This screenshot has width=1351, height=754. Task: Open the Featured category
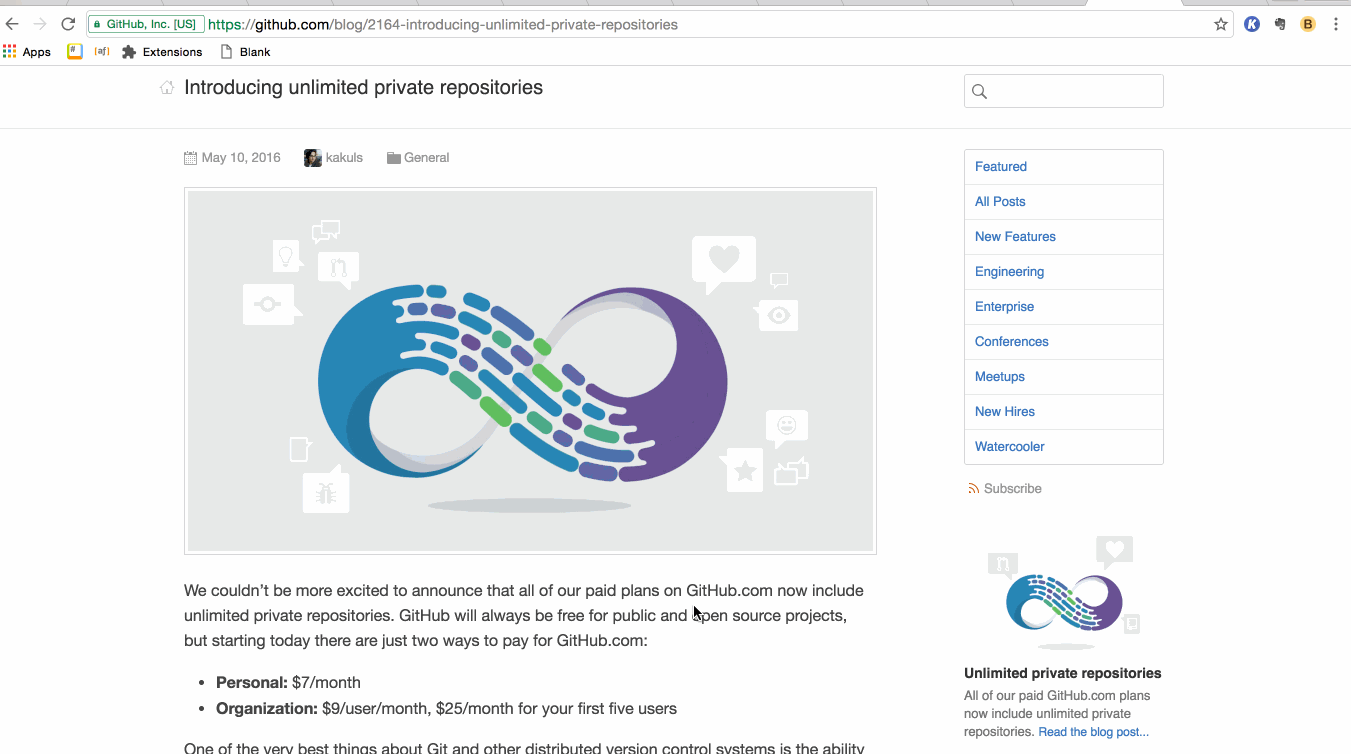[1064, 167]
